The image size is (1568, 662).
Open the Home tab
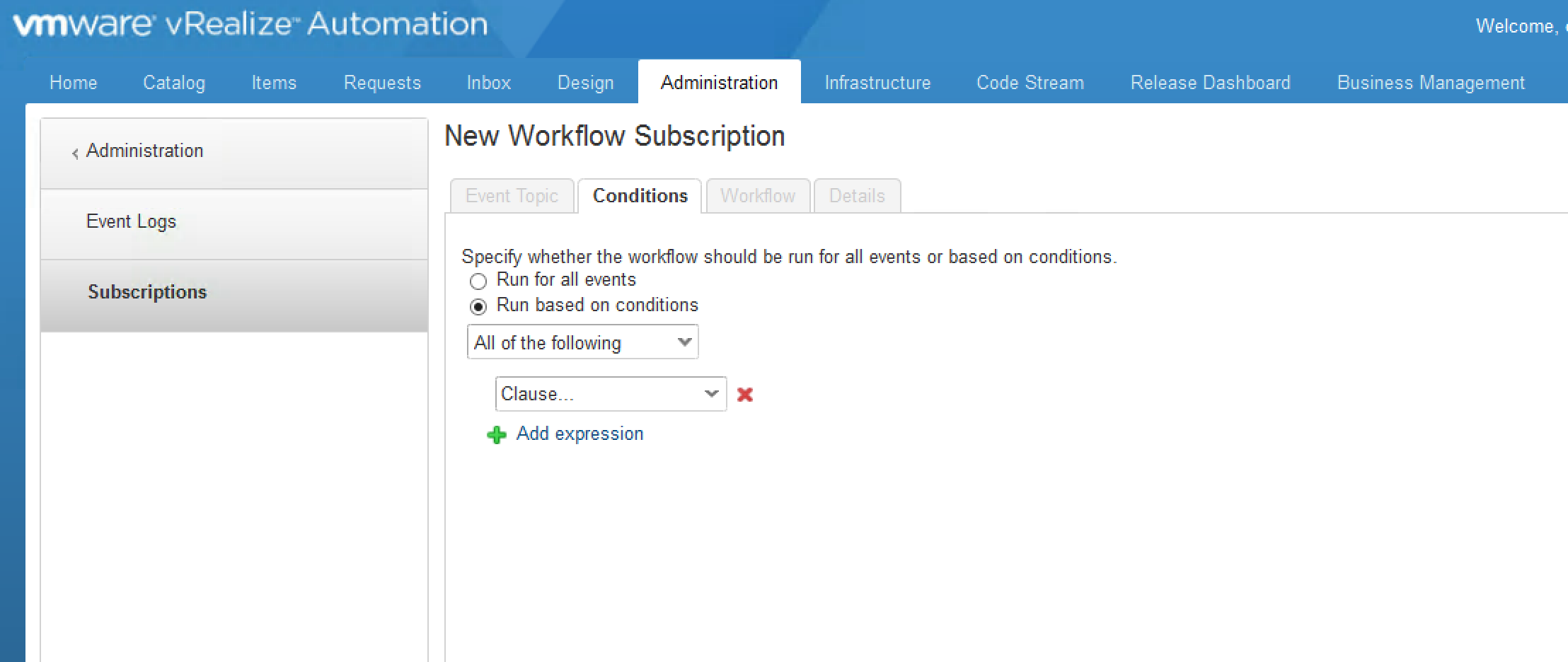click(73, 83)
